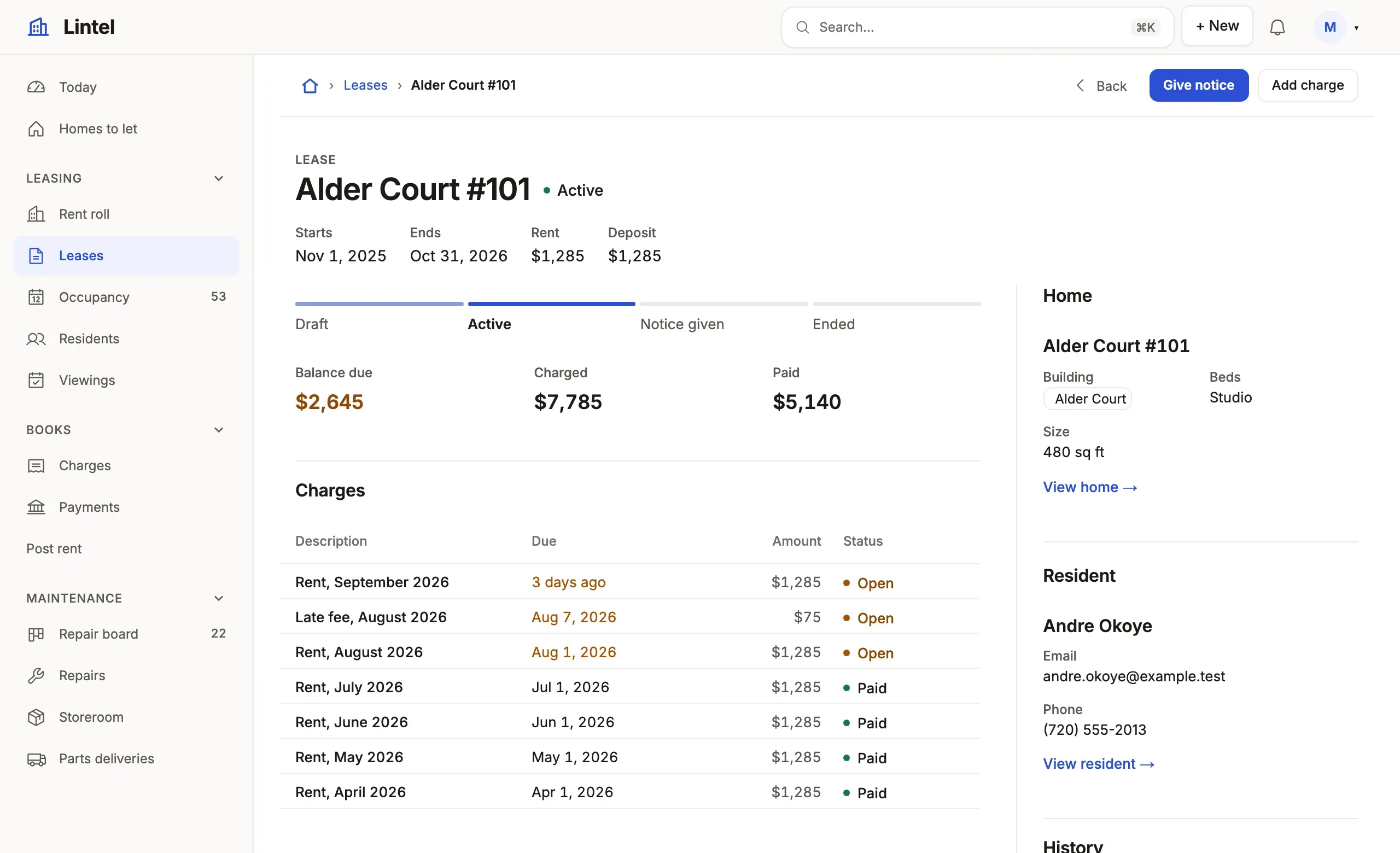Viewport: 1400px width, 853px height.
Task: Click the Back arrow chevron
Action: tap(1080, 85)
